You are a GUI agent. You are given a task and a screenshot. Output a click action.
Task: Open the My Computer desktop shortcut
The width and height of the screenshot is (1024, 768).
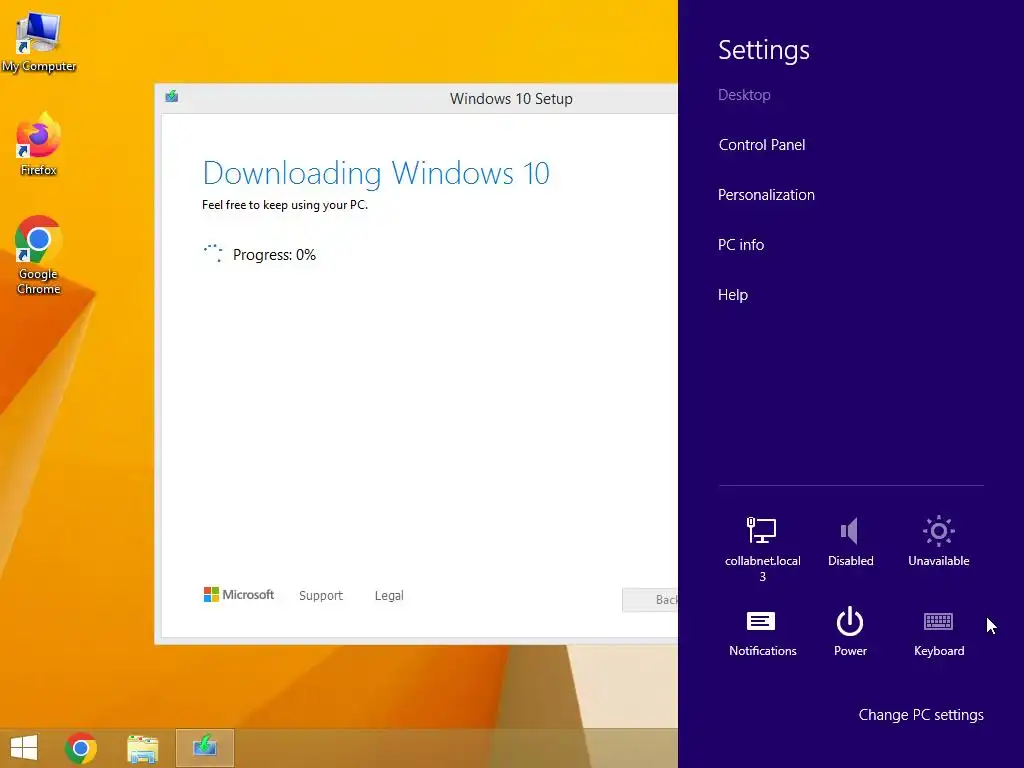click(39, 42)
